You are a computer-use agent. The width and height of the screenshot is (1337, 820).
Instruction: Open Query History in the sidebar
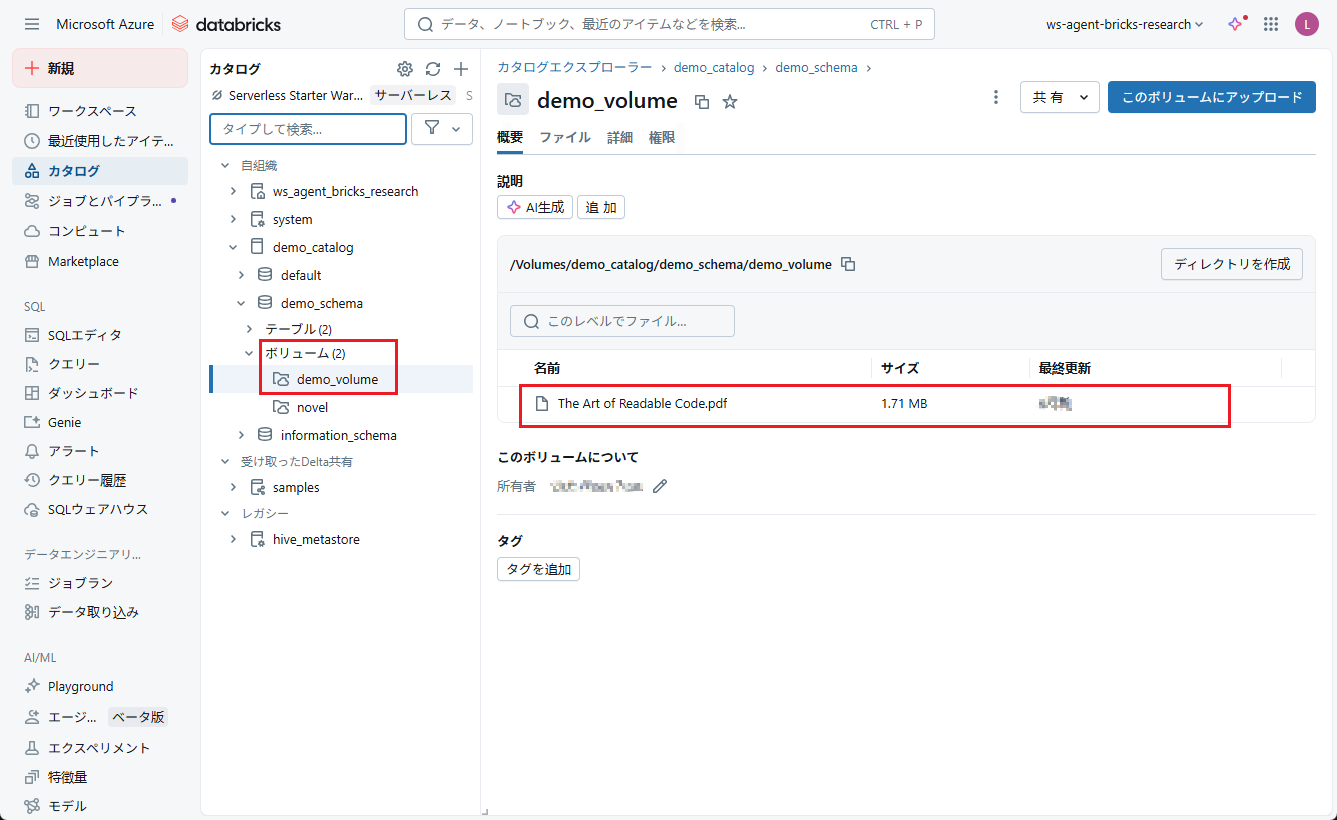(x=100, y=480)
